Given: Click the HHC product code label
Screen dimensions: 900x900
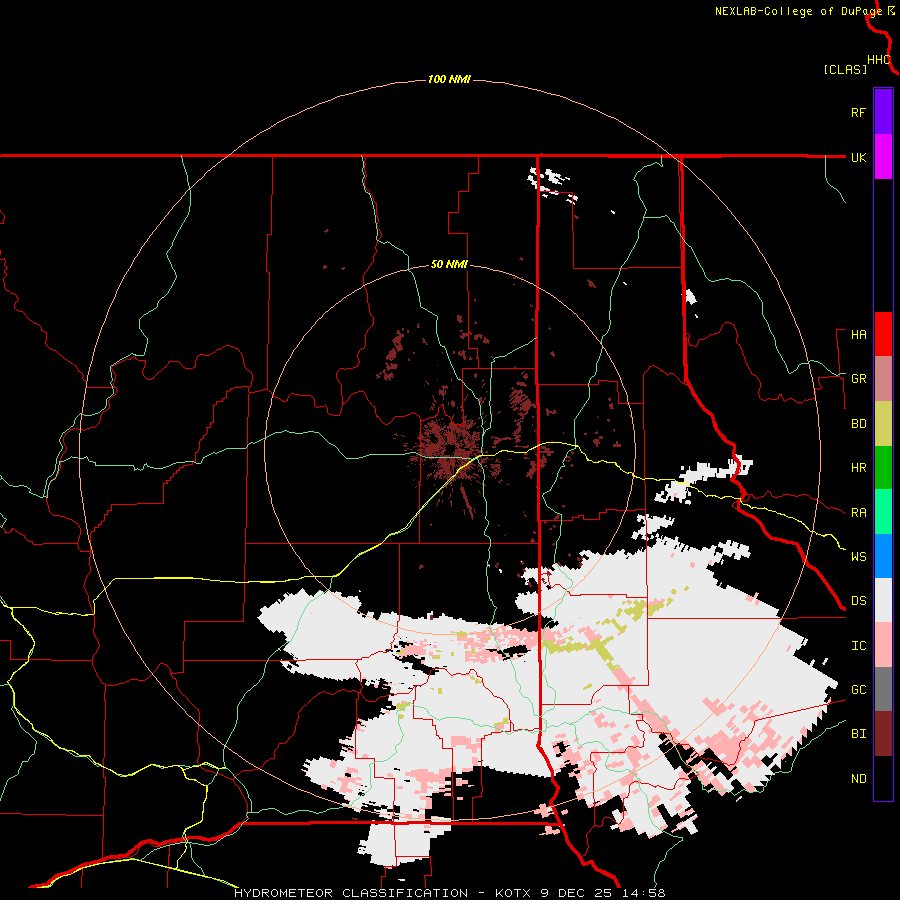Looking at the screenshot, I should pos(878,60).
